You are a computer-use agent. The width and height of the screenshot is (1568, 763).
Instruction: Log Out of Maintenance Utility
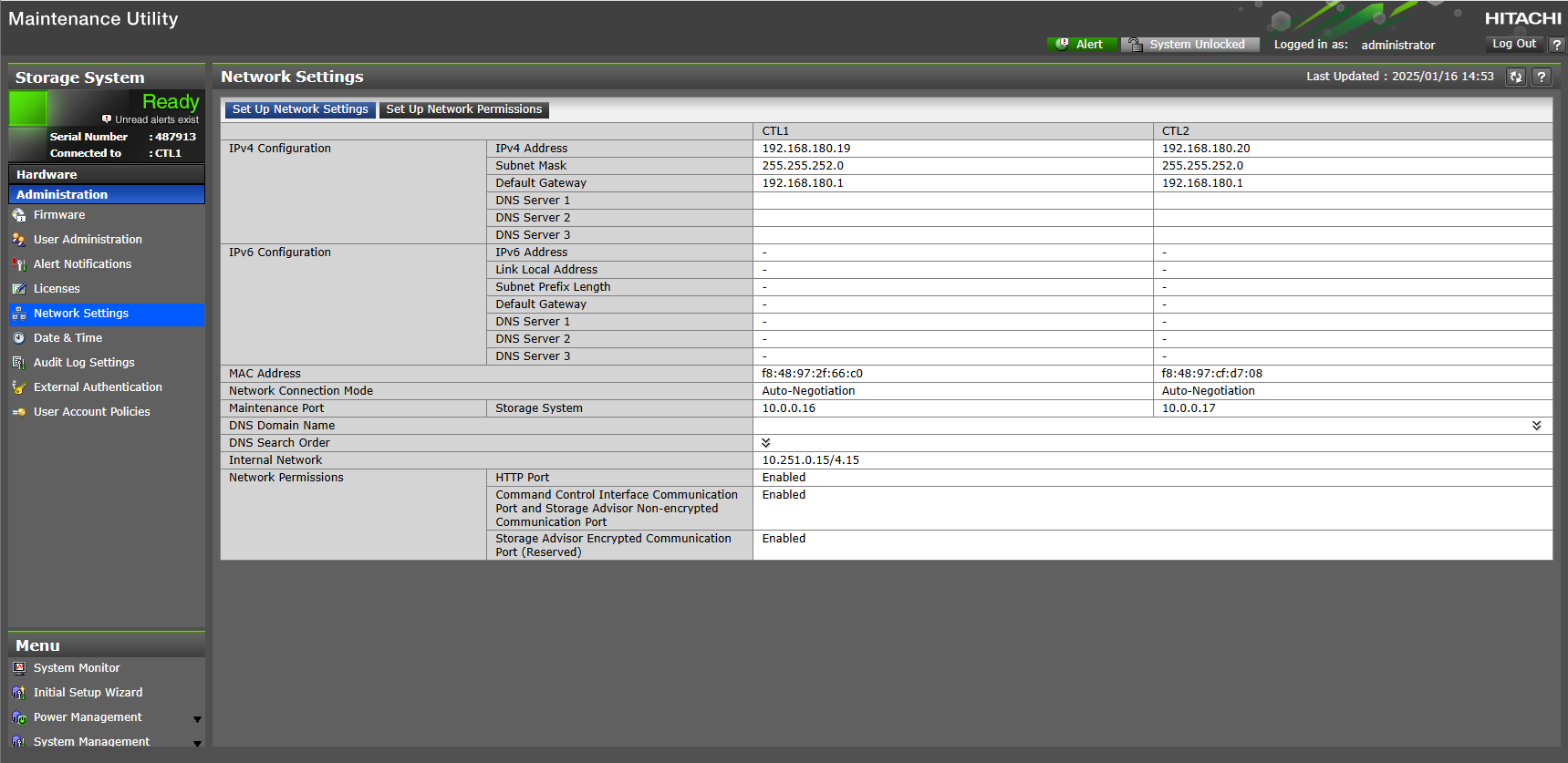[x=1514, y=44]
